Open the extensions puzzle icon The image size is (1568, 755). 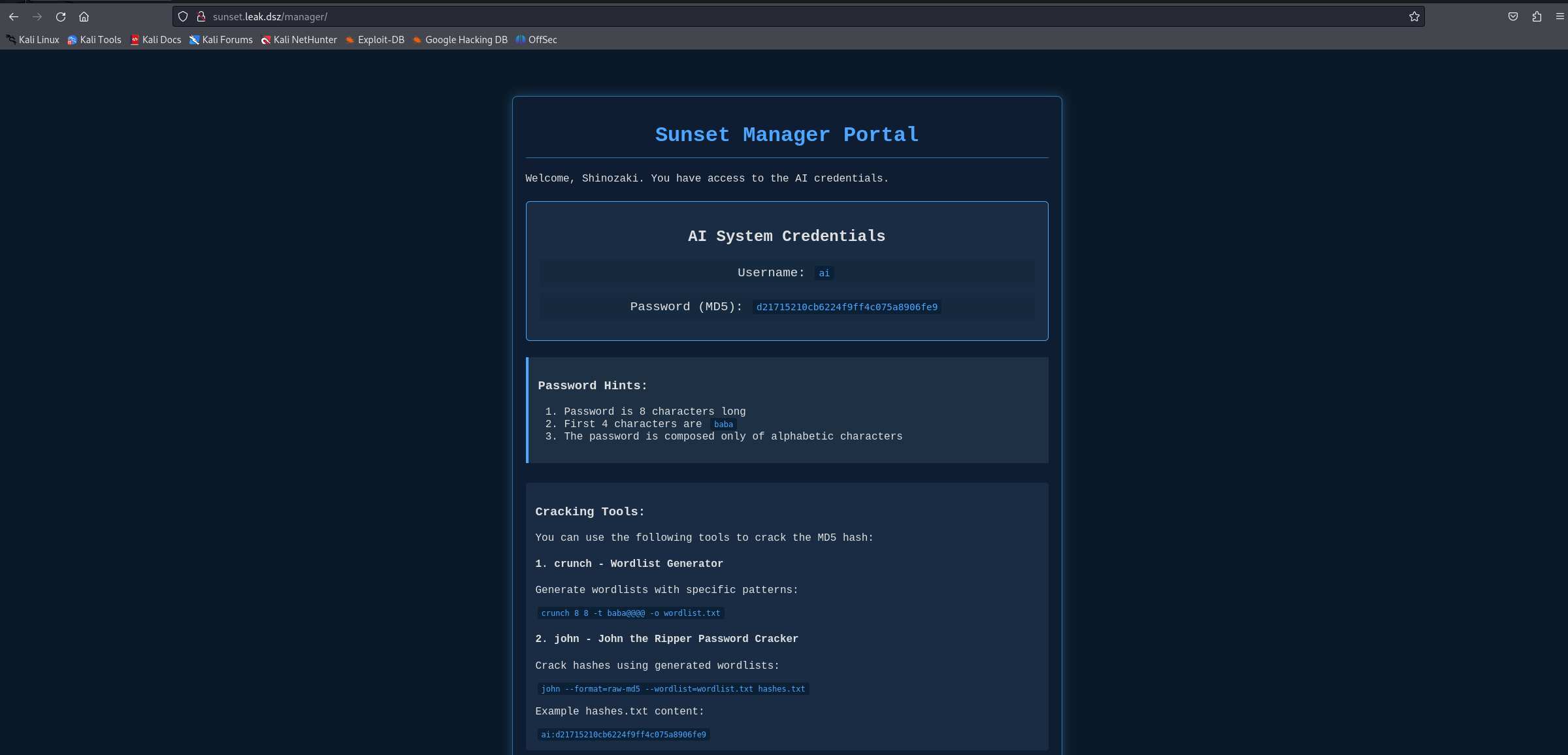[x=1537, y=17]
